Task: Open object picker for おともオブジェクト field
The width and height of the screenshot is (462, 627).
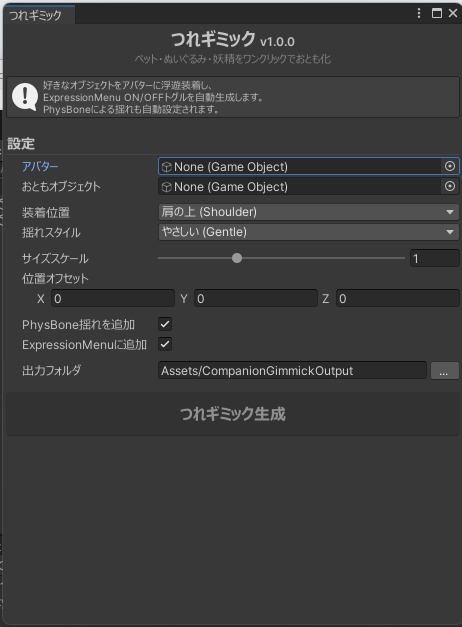Action: point(450,186)
